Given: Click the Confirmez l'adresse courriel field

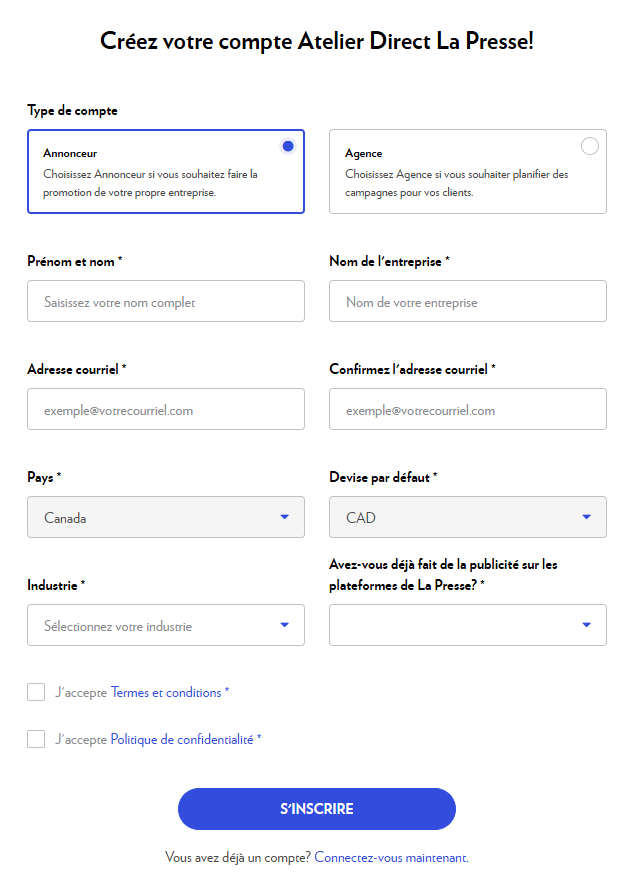Looking at the screenshot, I should [x=467, y=409].
